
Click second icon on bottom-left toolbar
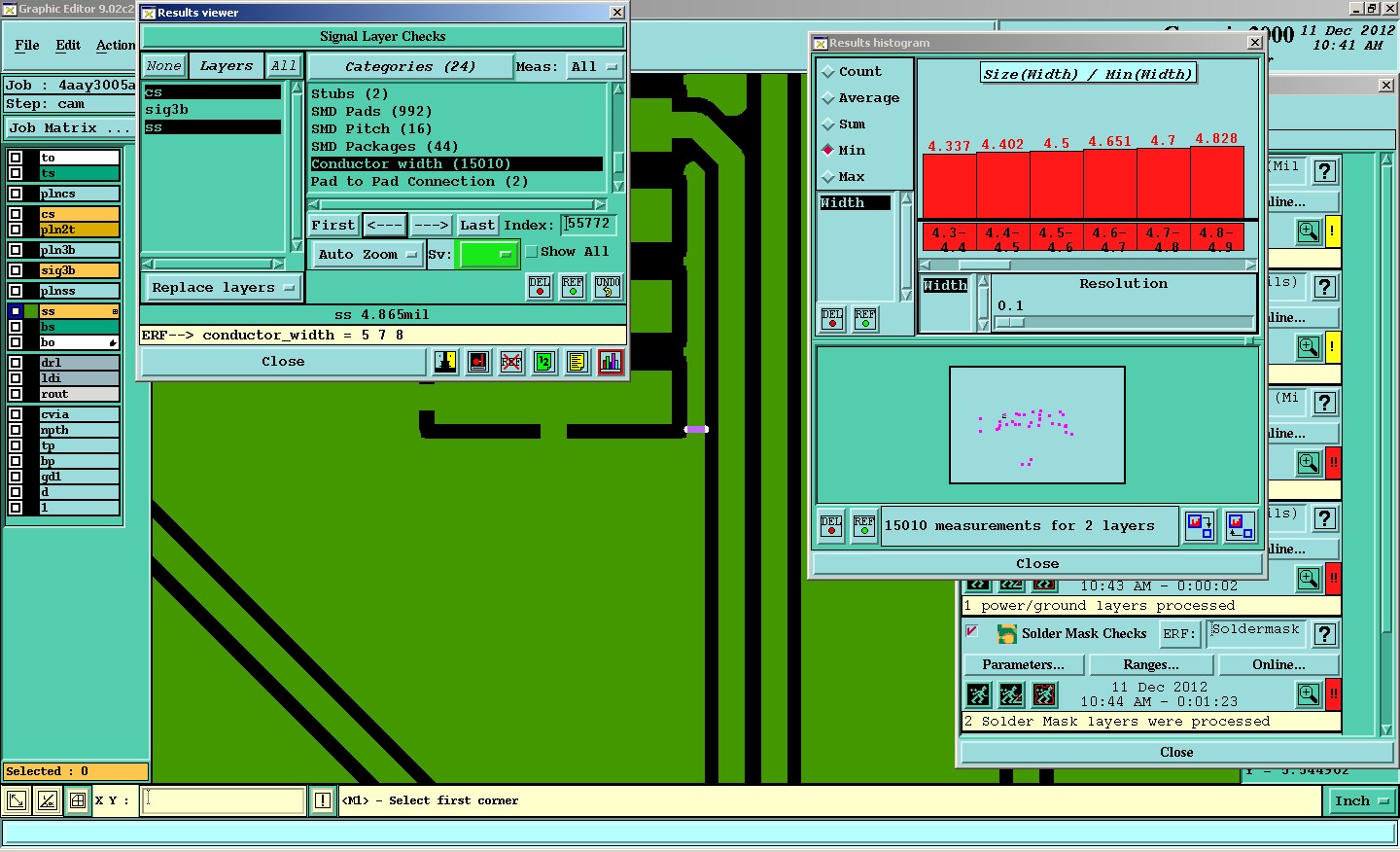point(48,801)
